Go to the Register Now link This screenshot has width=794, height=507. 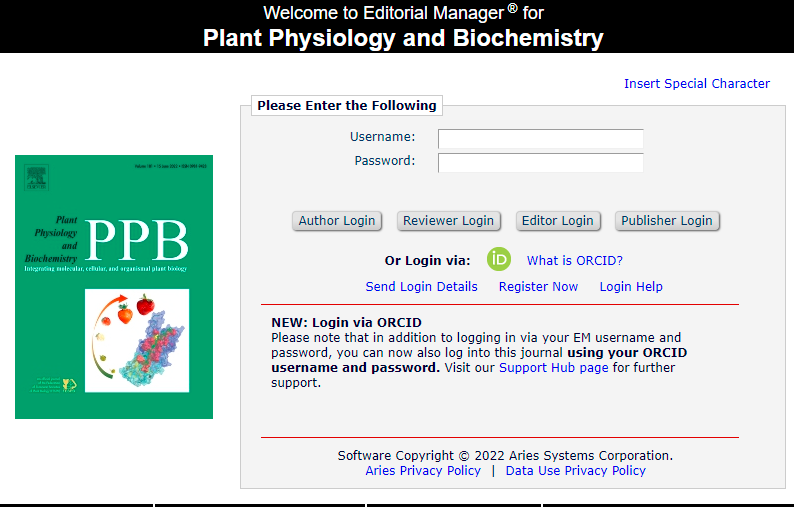click(x=538, y=287)
